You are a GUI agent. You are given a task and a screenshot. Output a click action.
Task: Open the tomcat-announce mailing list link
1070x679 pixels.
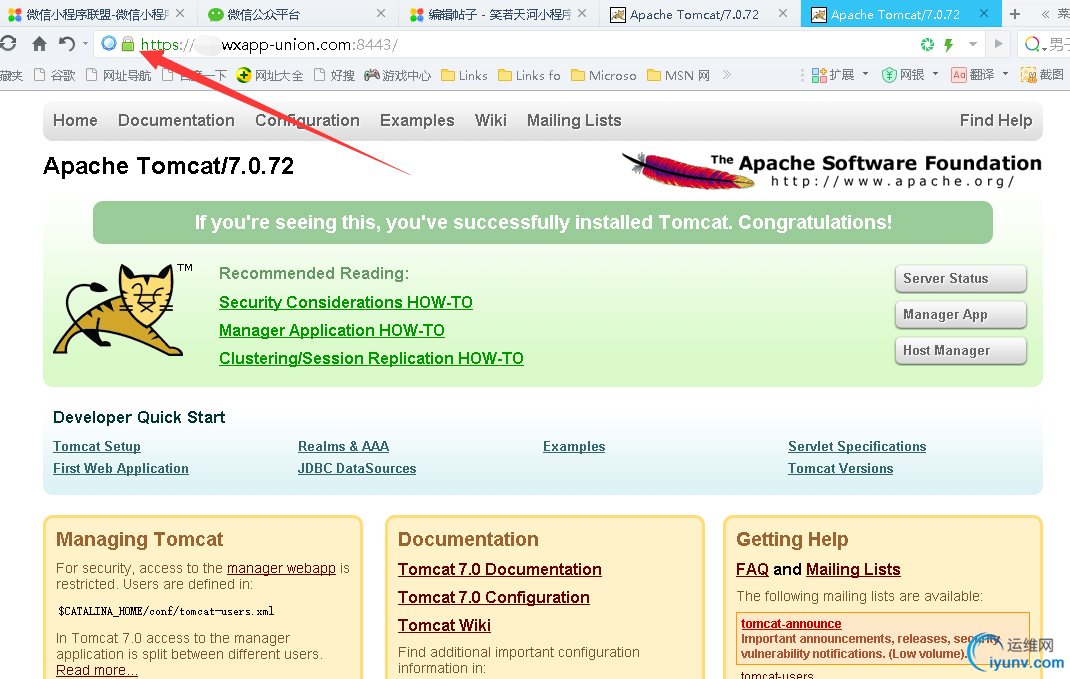(791, 624)
